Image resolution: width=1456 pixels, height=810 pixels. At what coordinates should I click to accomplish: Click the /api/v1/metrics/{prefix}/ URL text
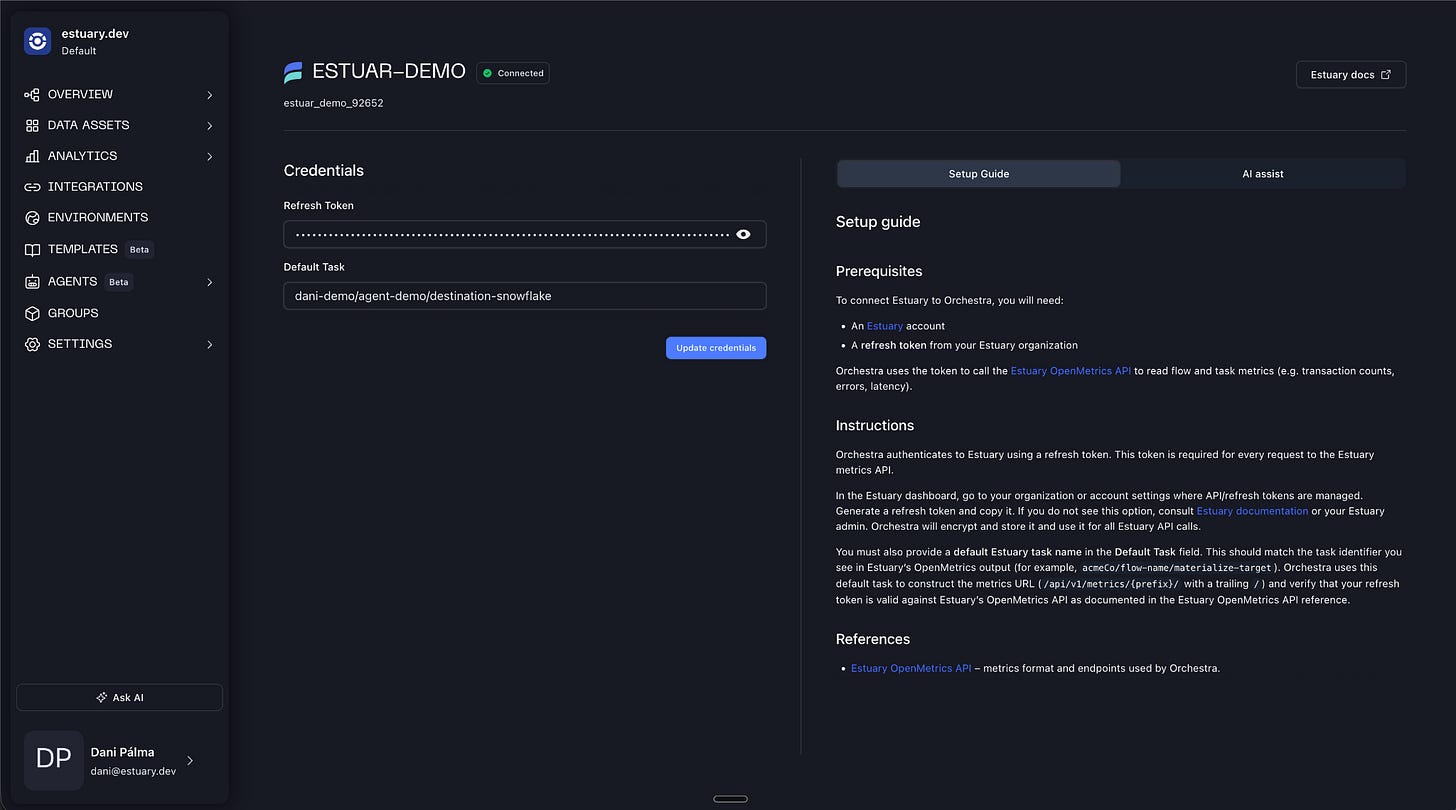click(1111, 585)
